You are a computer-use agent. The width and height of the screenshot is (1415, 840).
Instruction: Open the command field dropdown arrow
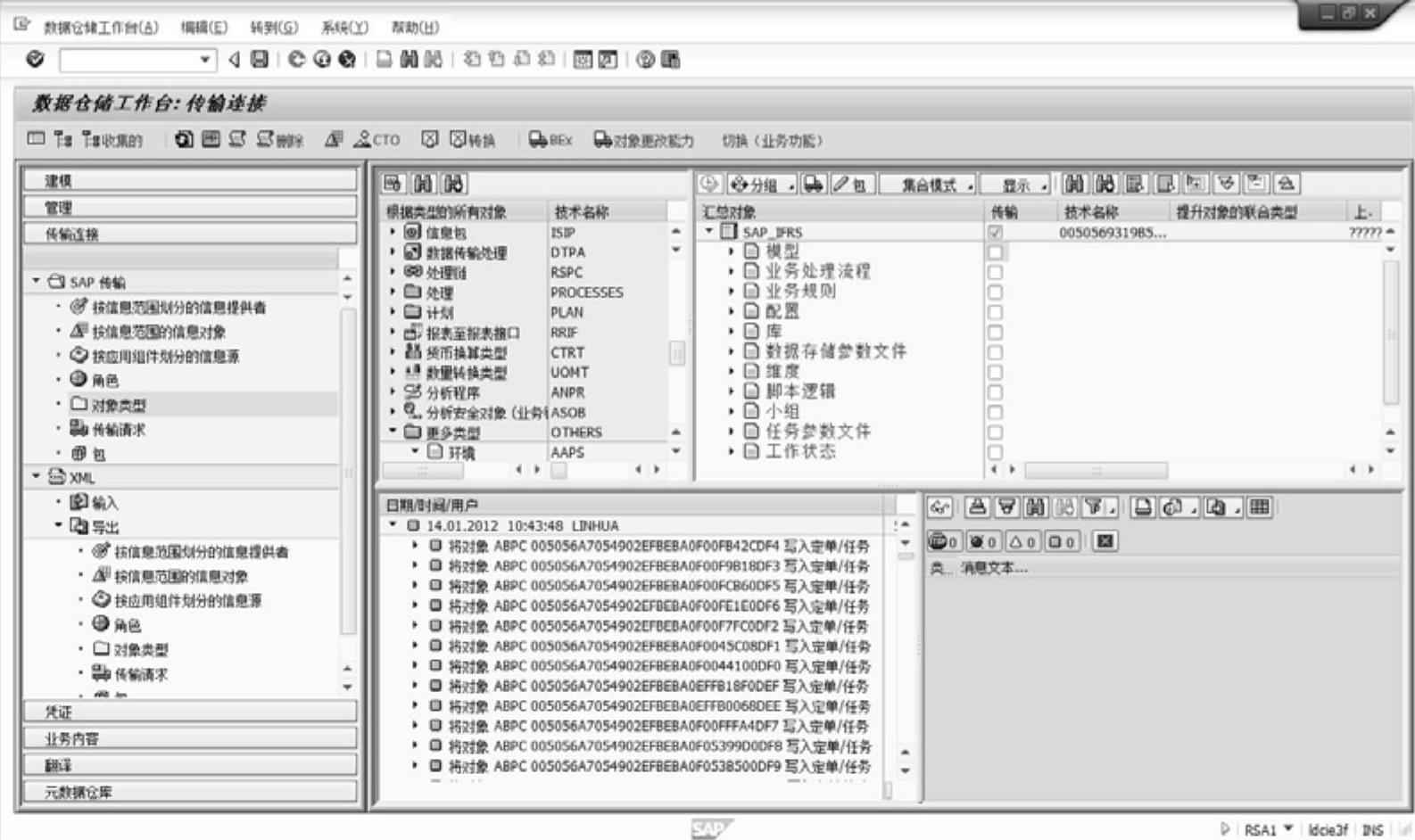[205, 60]
